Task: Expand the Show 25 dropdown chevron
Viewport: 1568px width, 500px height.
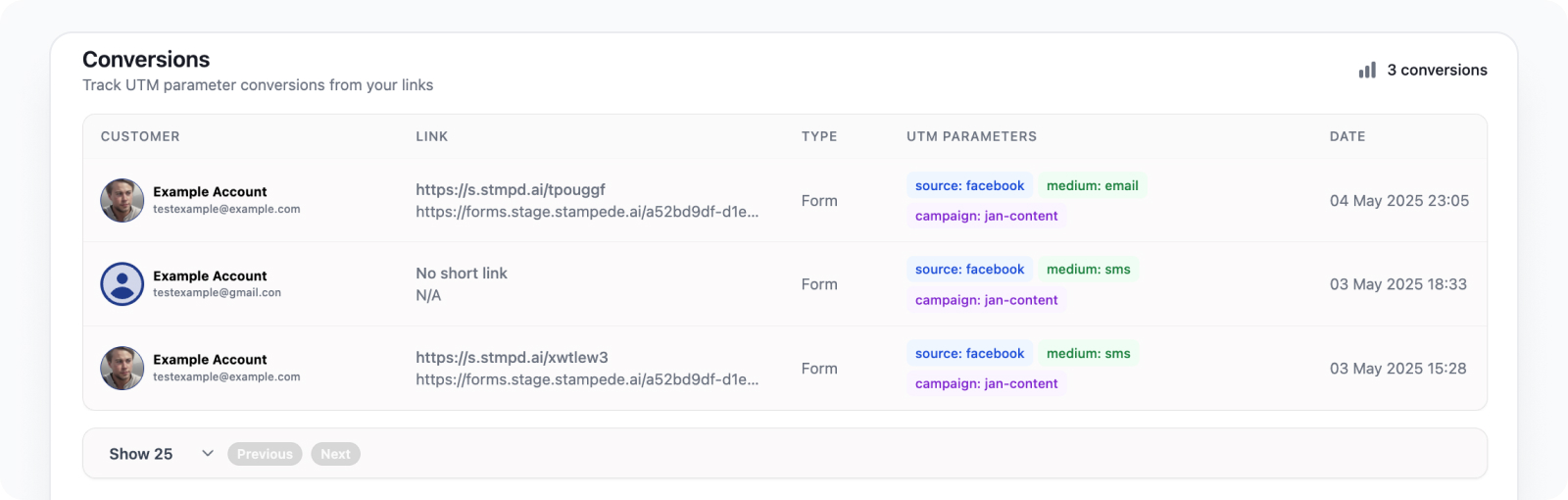Action: tap(208, 453)
